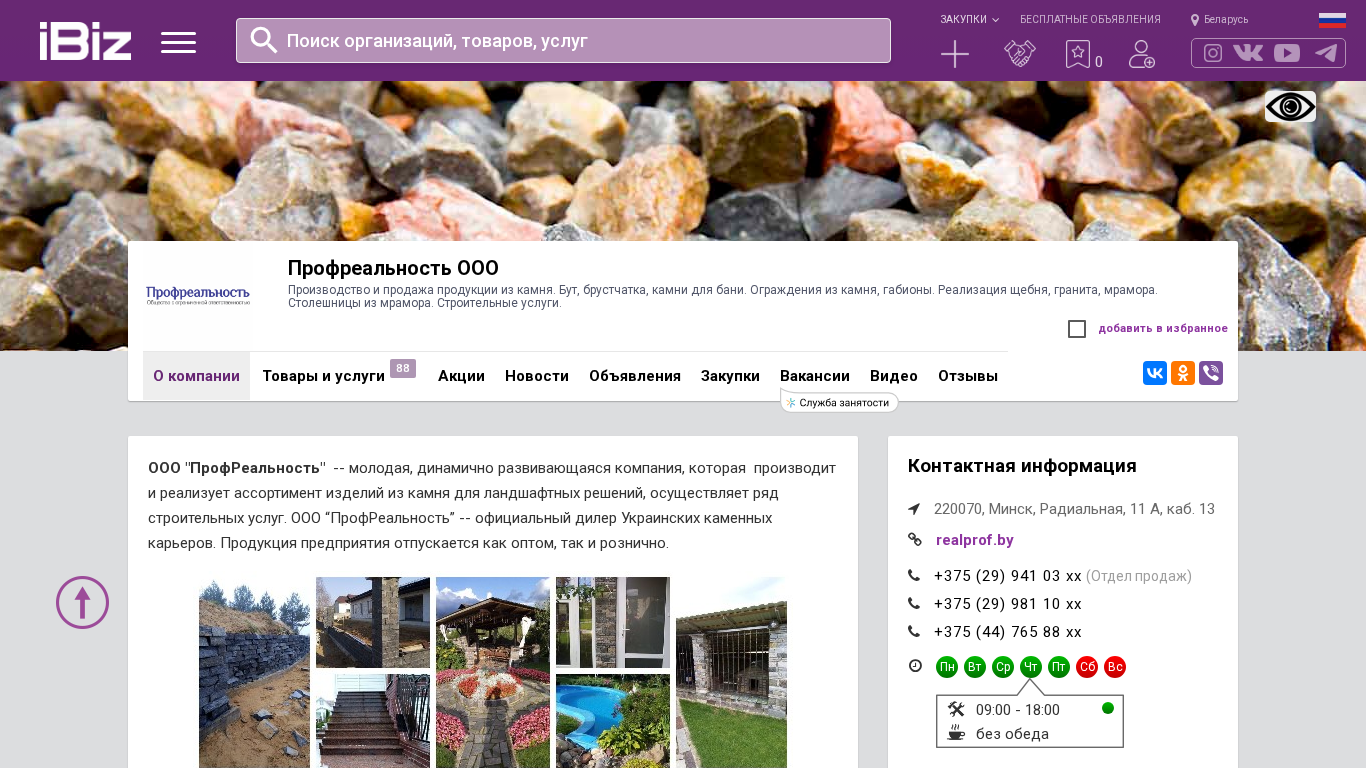Open the swimming pool slide photo
Image resolution: width=1366 pixels, height=768 pixels.
click(x=613, y=721)
